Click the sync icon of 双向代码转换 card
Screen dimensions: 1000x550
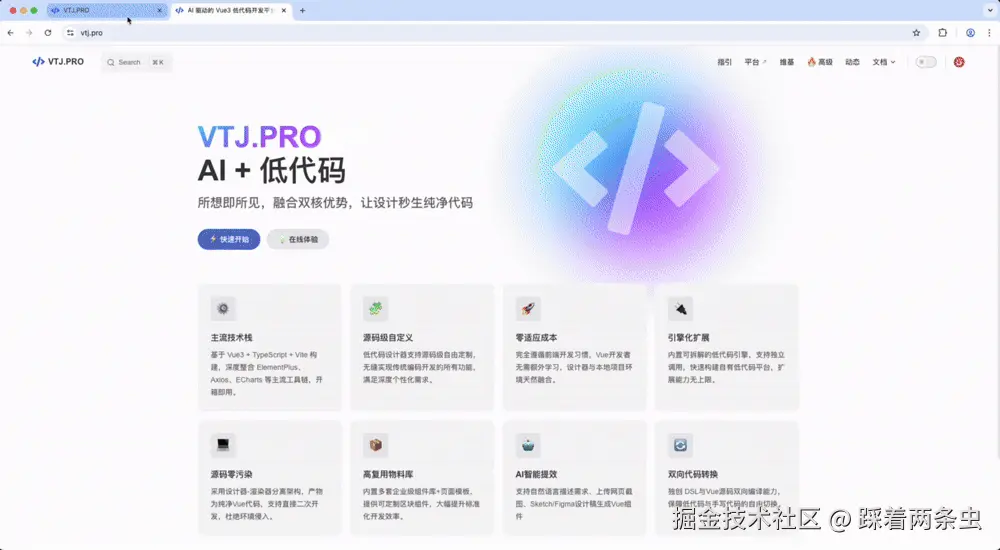tap(680, 445)
